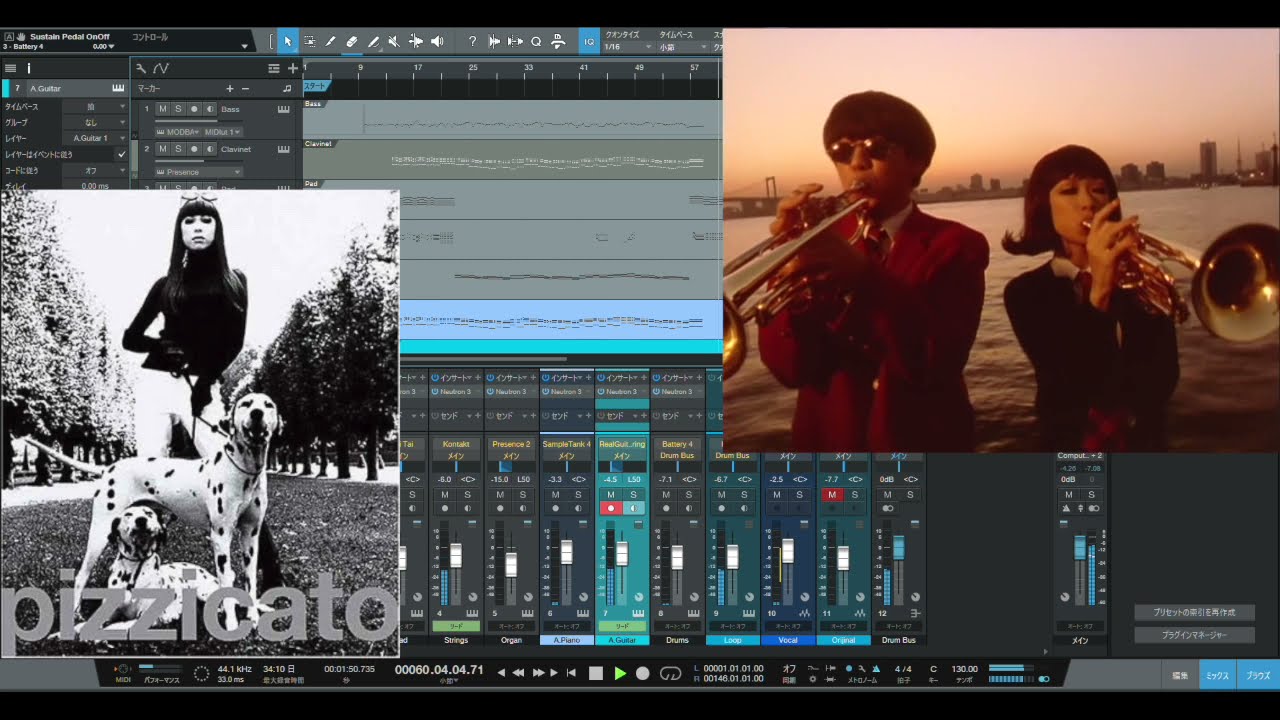Viewport: 1280px width, 720px height.
Task: Mute the Orijinal mixer channel
Action: click(832, 495)
